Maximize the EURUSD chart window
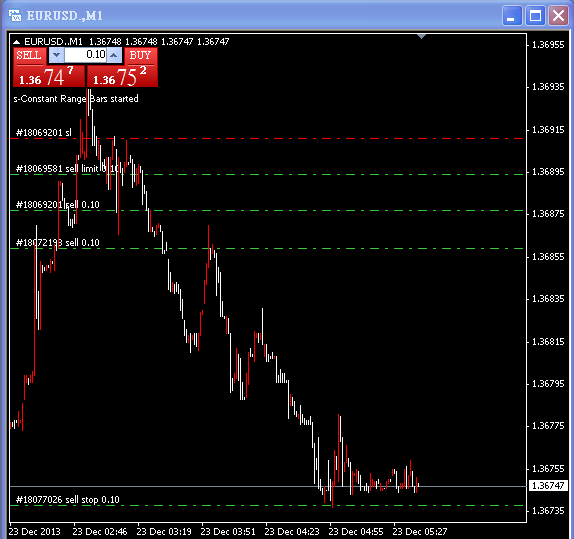 point(535,16)
